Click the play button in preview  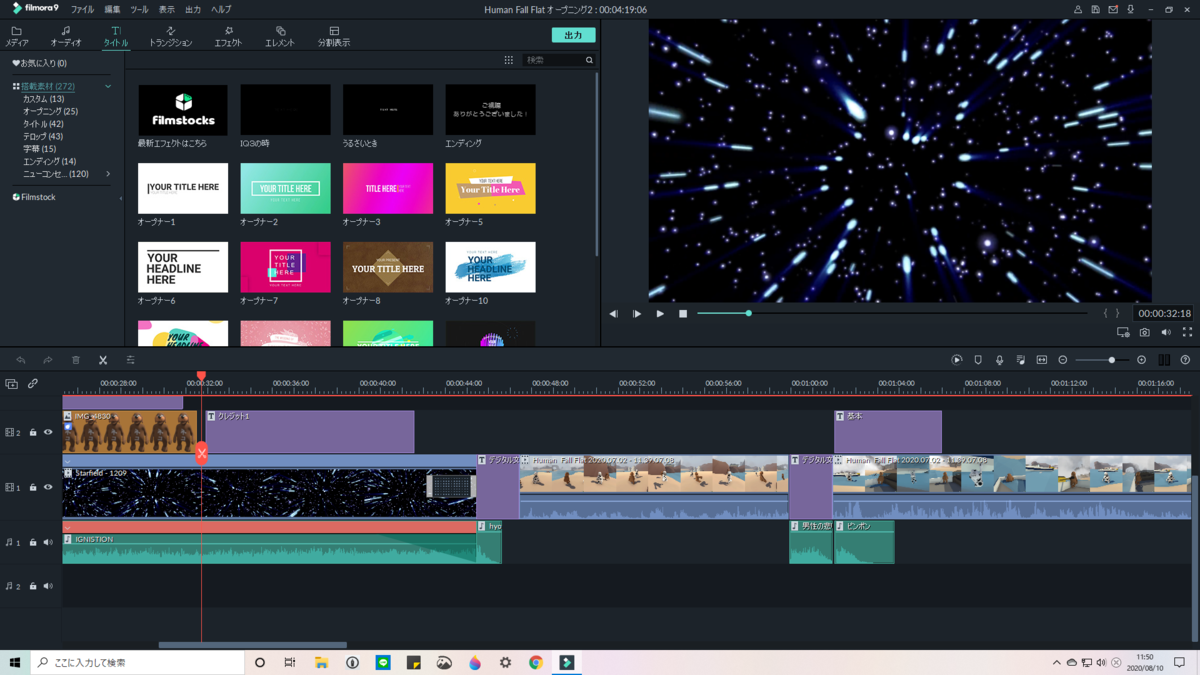click(660, 314)
